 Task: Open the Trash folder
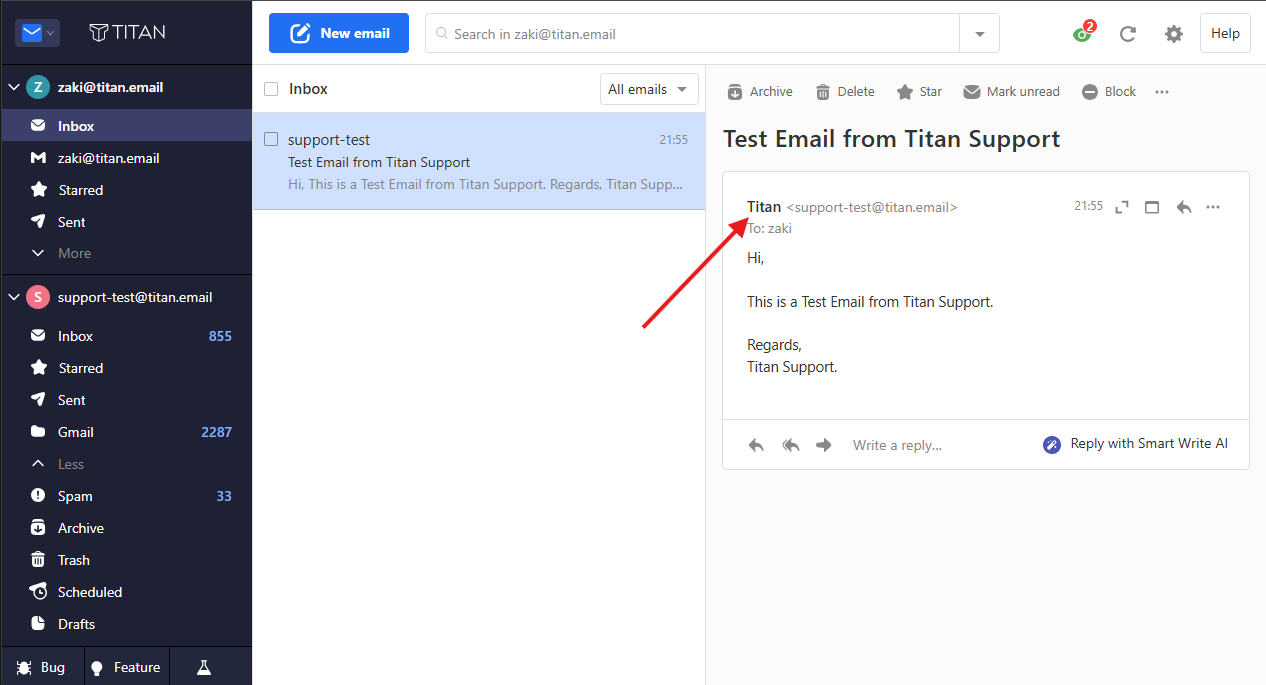126,560
